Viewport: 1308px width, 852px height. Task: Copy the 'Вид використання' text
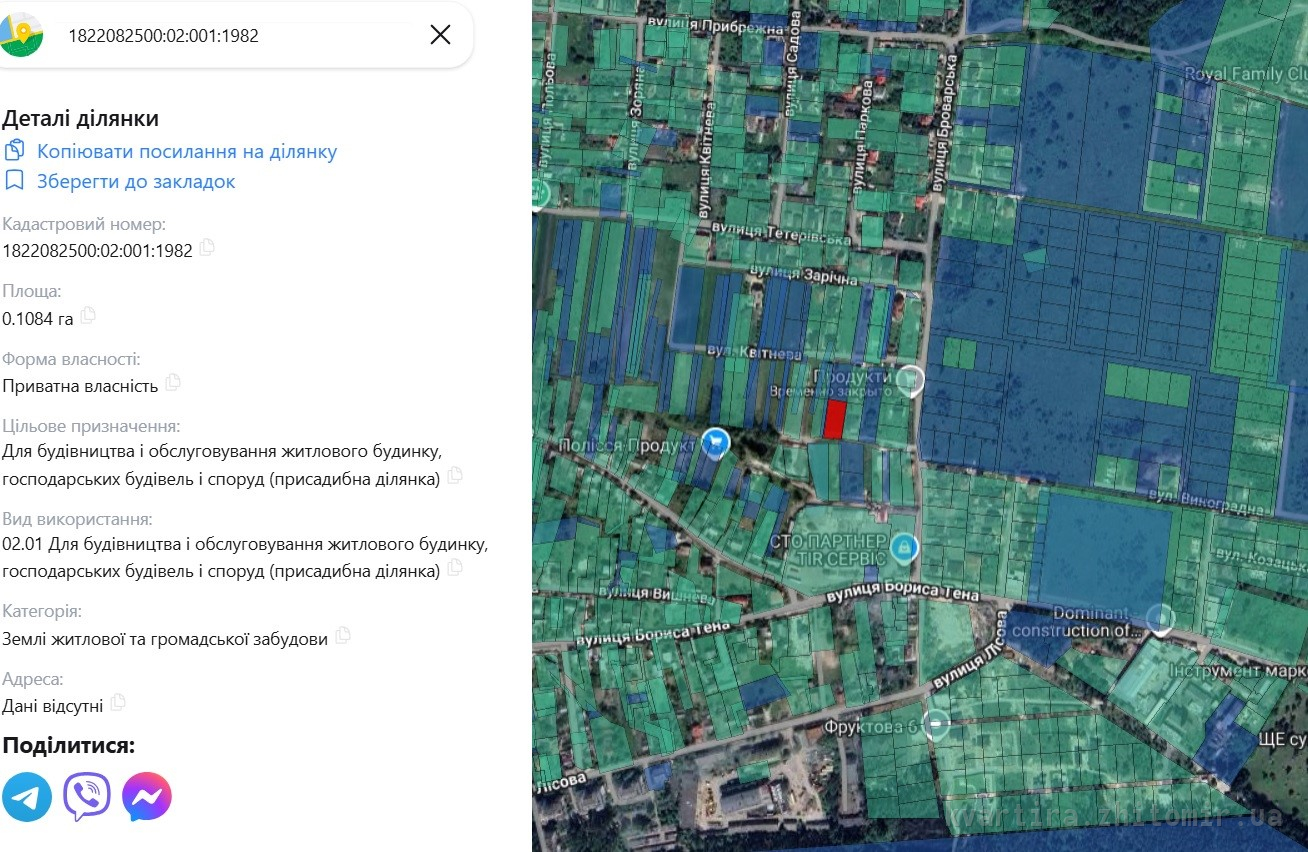(455, 568)
